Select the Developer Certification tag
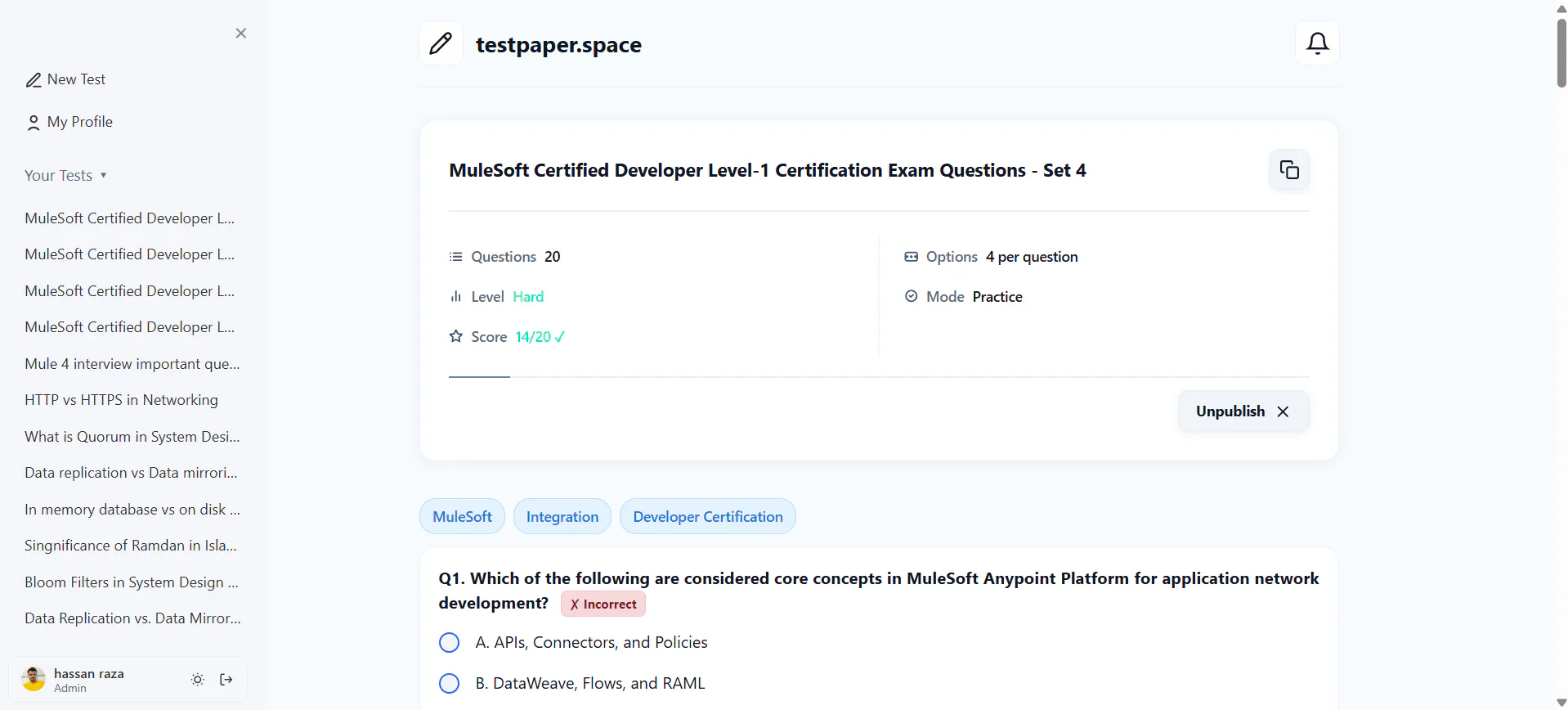The width and height of the screenshot is (1568, 710). coord(708,517)
